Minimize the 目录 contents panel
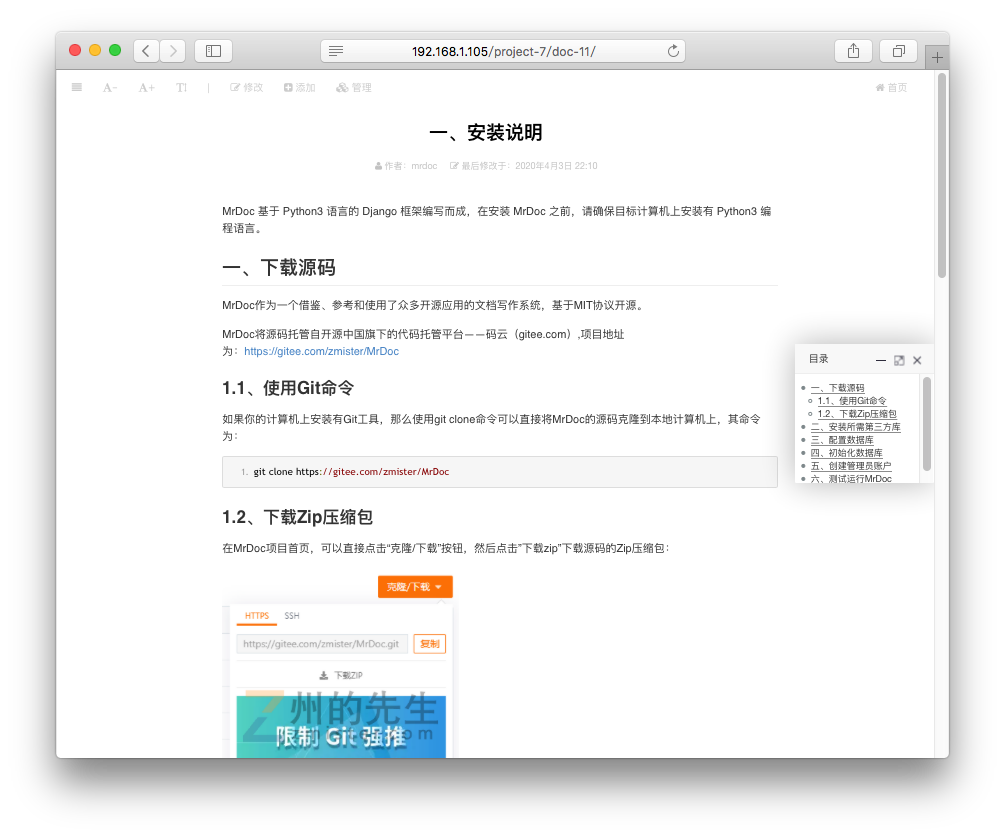Screen dimensions: 1005x838 point(881,360)
